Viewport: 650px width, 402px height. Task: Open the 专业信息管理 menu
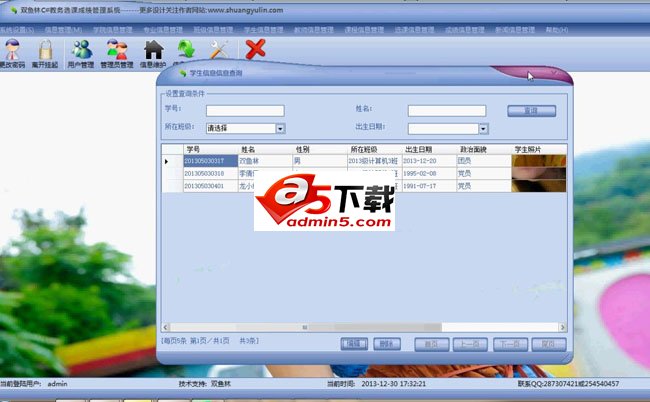[163, 30]
